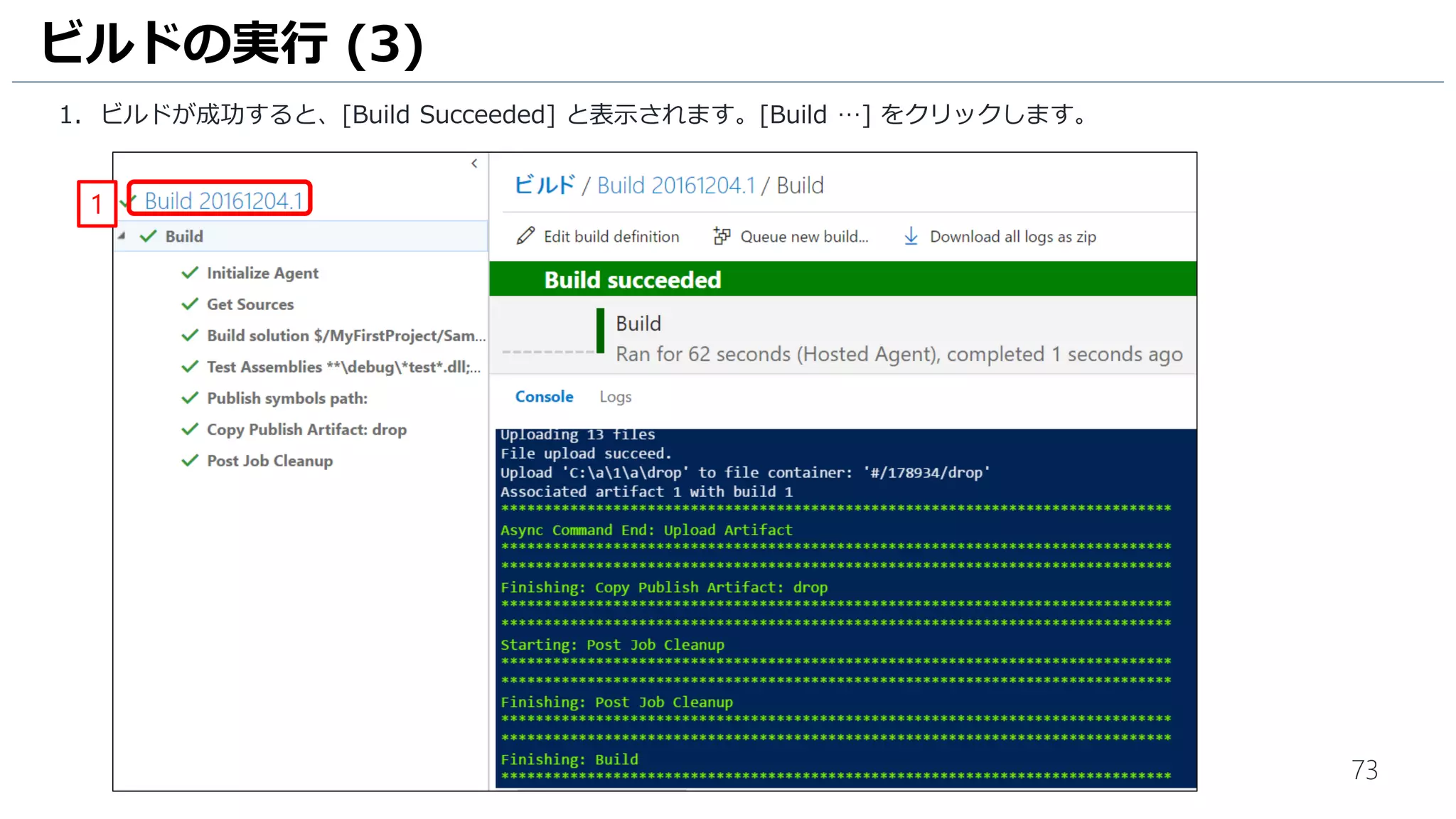Collapse the Build tree node triangle

(122, 236)
